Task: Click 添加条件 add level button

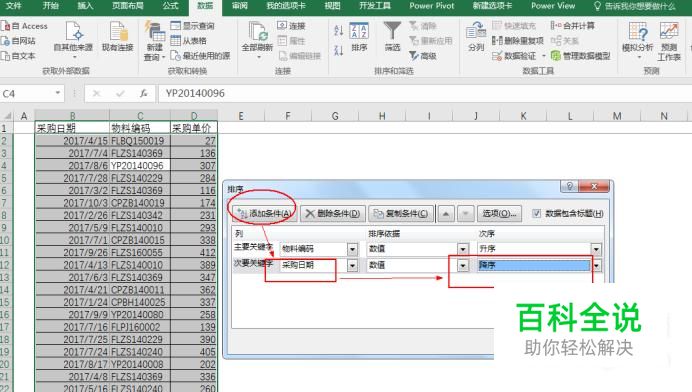Action: [x=264, y=214]
